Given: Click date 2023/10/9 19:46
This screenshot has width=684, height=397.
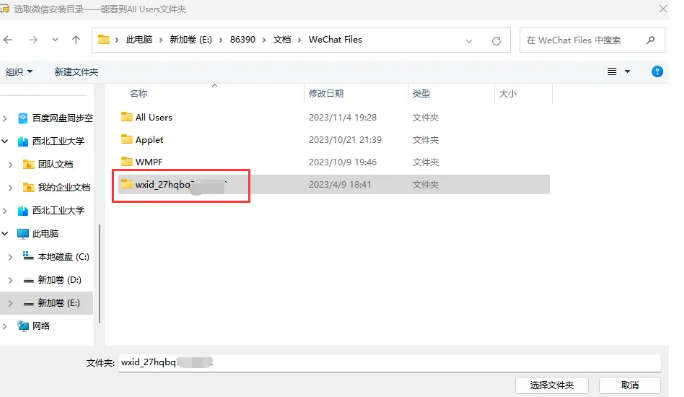Looking at the screenshot, I should click(342, 162).
